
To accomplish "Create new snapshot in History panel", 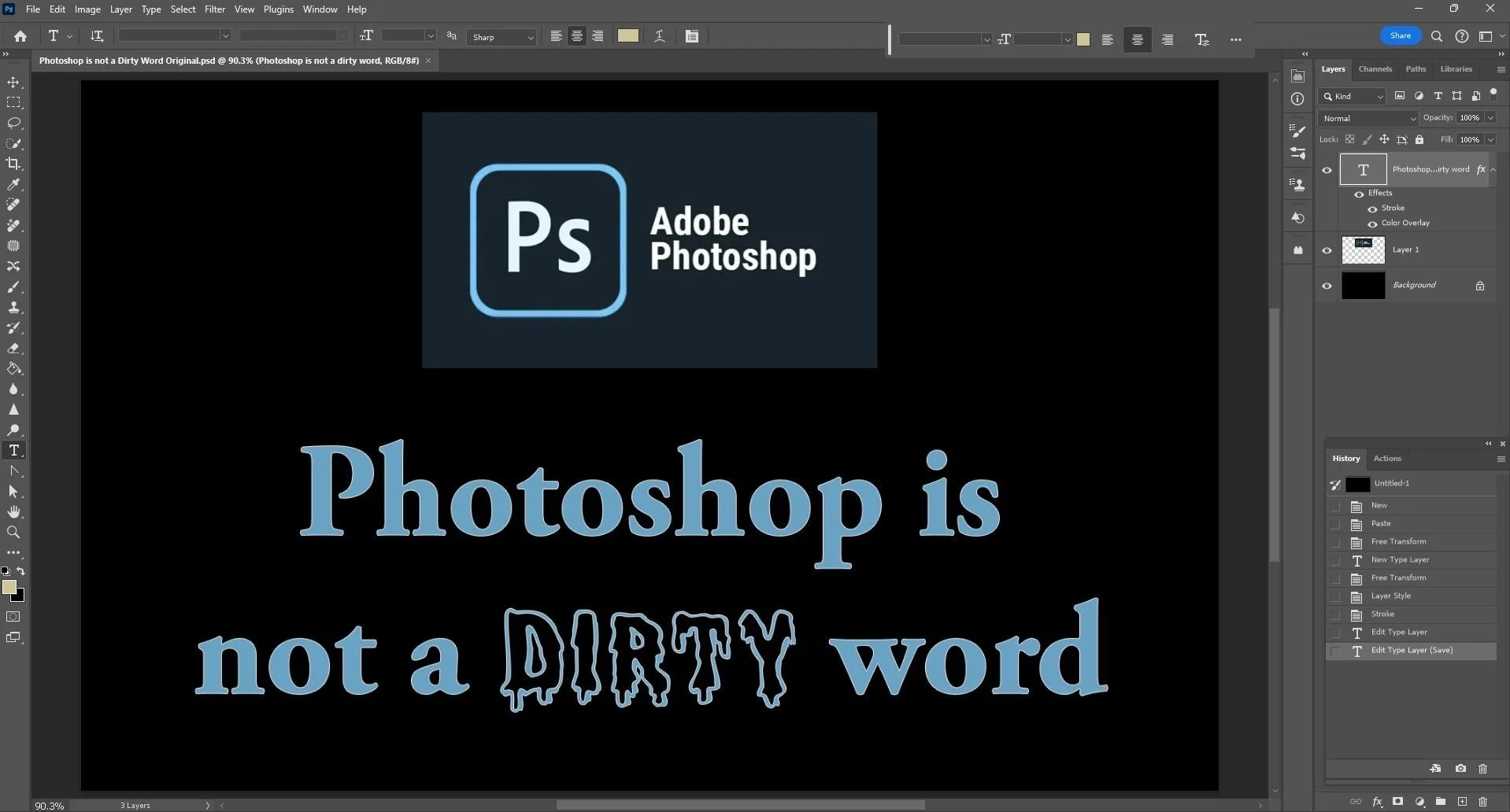I will [x=1460, y=769].
